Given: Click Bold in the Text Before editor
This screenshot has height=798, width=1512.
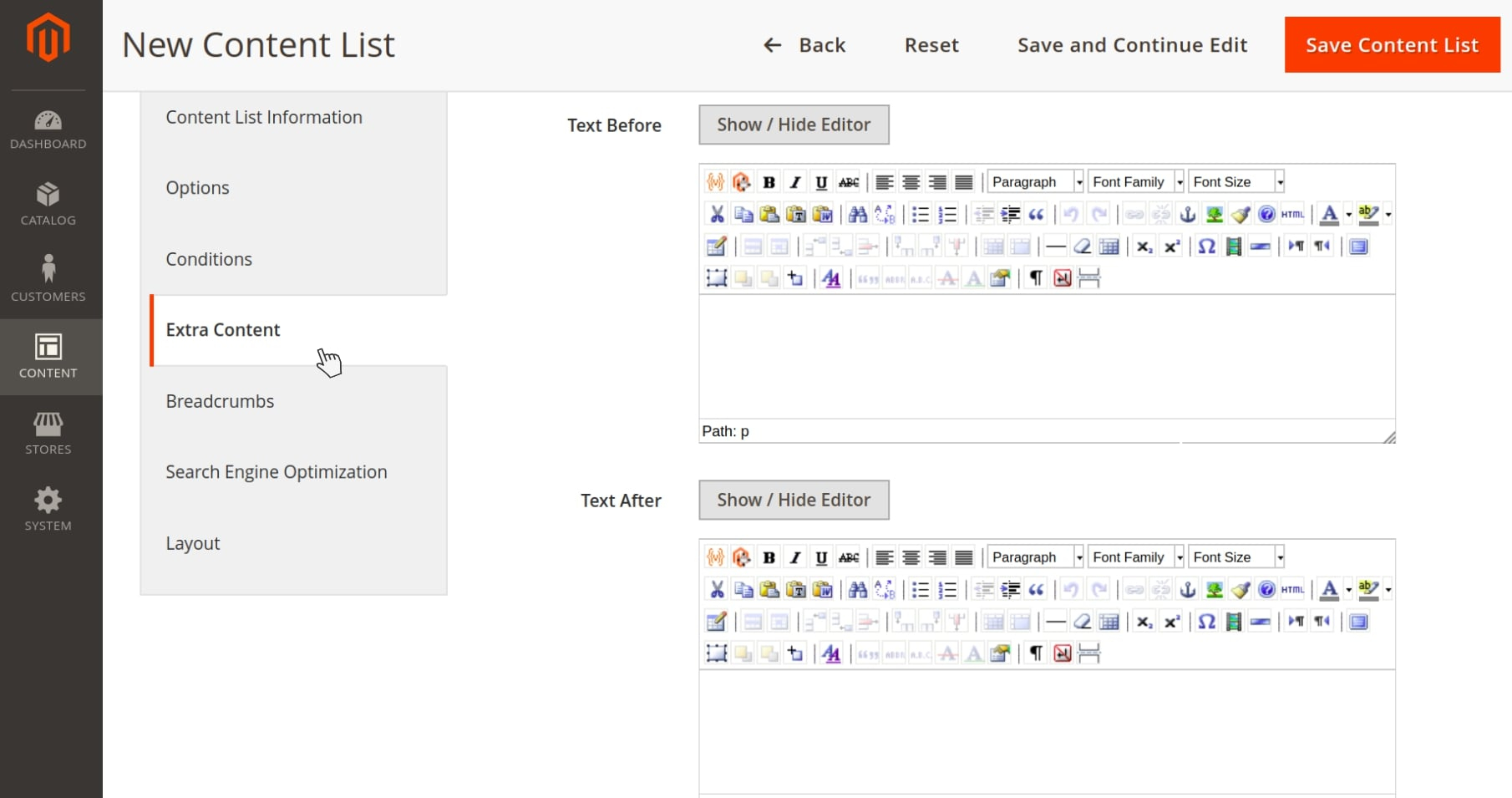Looking at the screenshot, I should [x=769, y=182].
